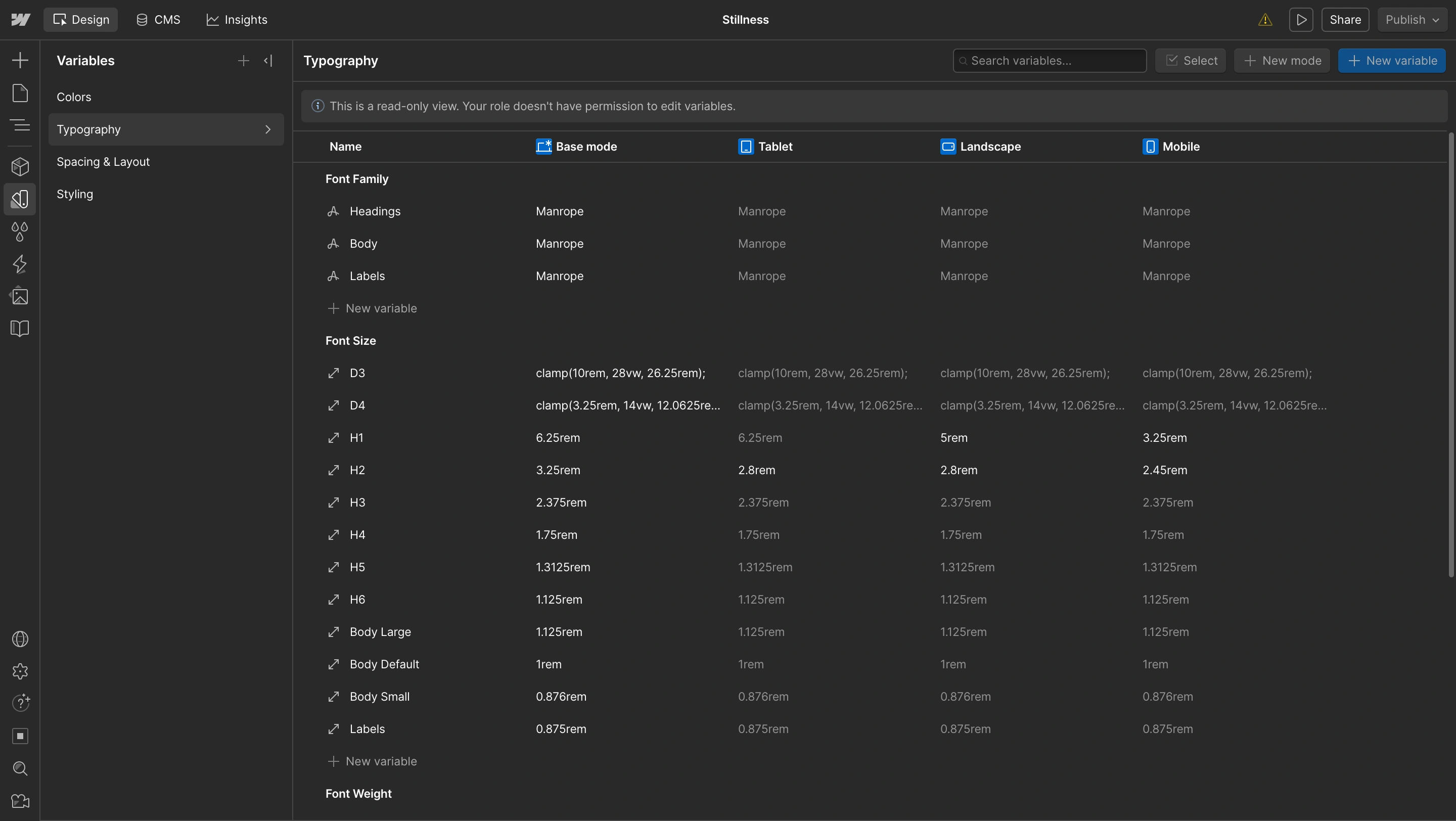Click the Tablet mode icon
Viewport: 1456px width, 821px height.
click(746, 147)
